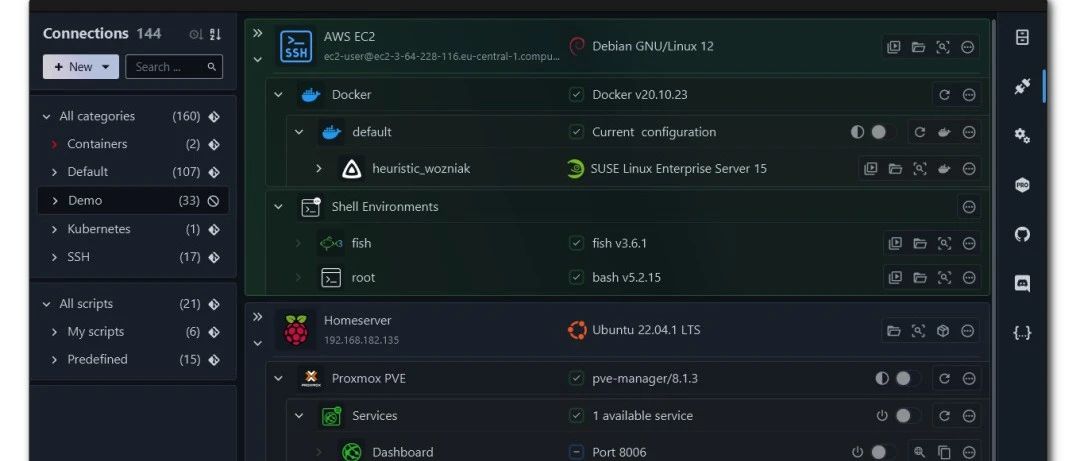Refresh Proxmox PVE row
Screen dimensions: 1080x461
point(944,378)
